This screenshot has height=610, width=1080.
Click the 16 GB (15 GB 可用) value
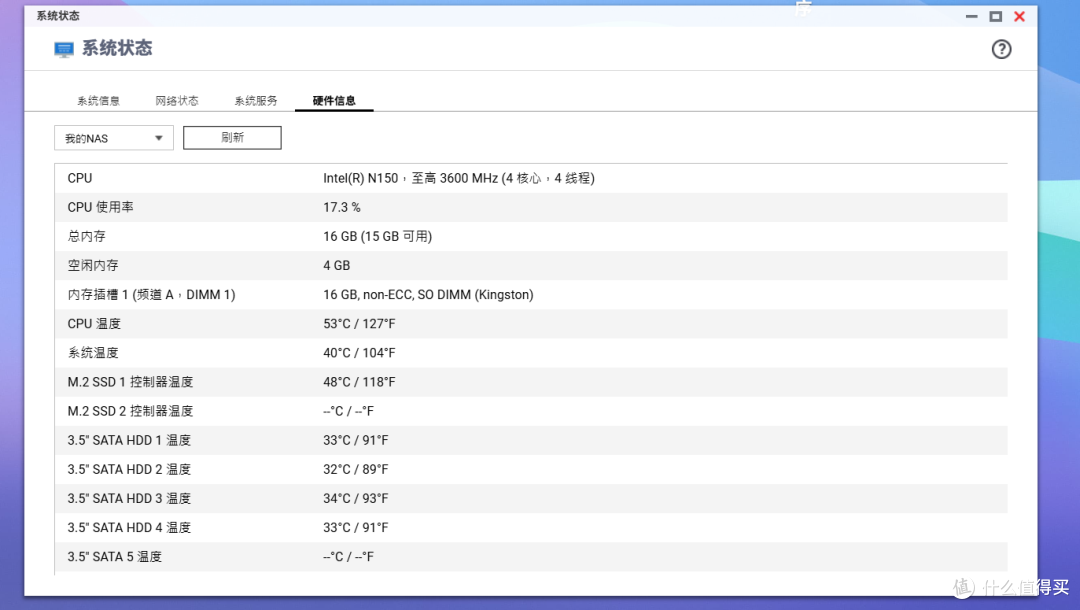pyautogui.click(x=377, y=236)
